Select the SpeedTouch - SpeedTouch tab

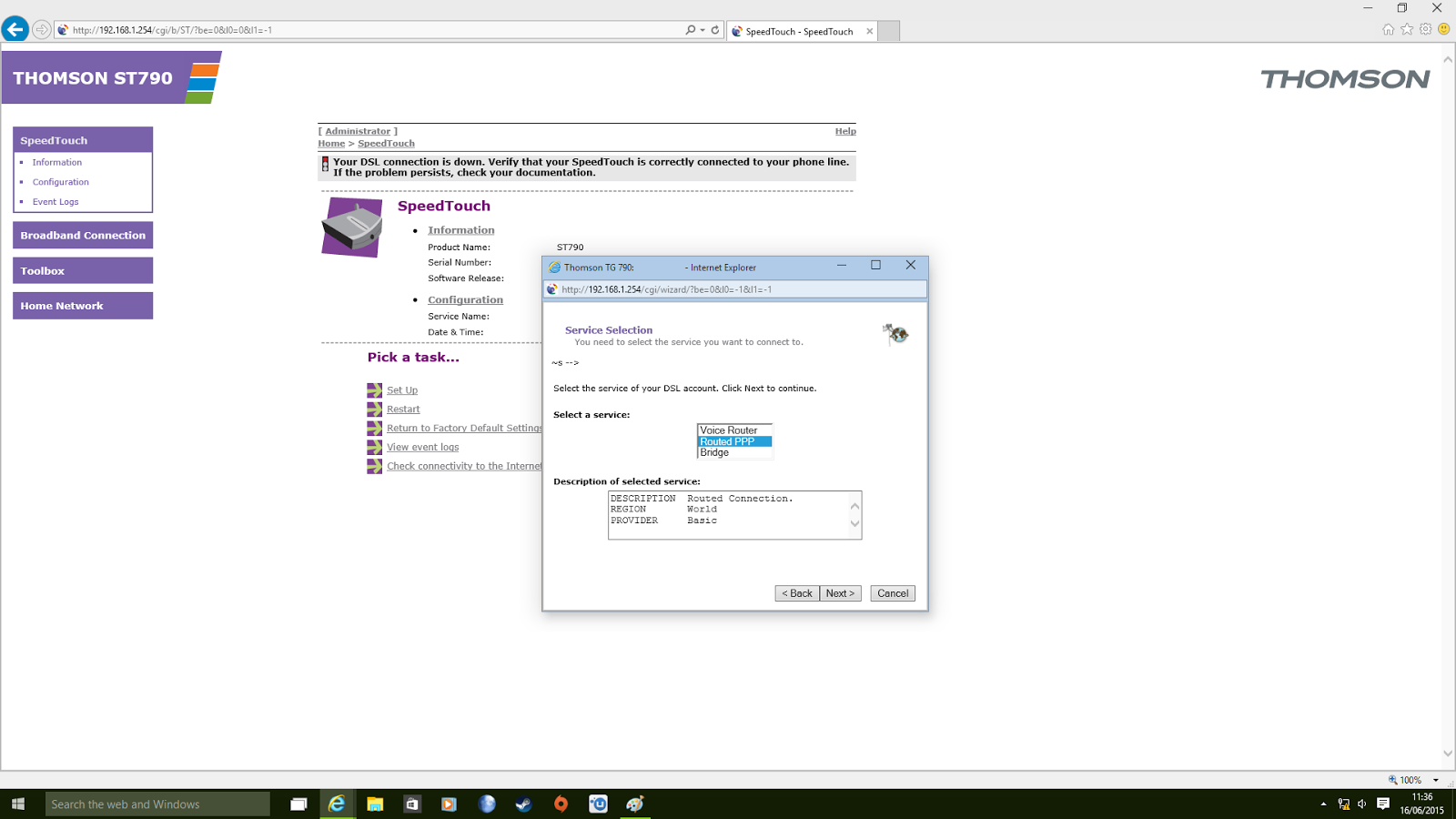[x=799, y=31]
